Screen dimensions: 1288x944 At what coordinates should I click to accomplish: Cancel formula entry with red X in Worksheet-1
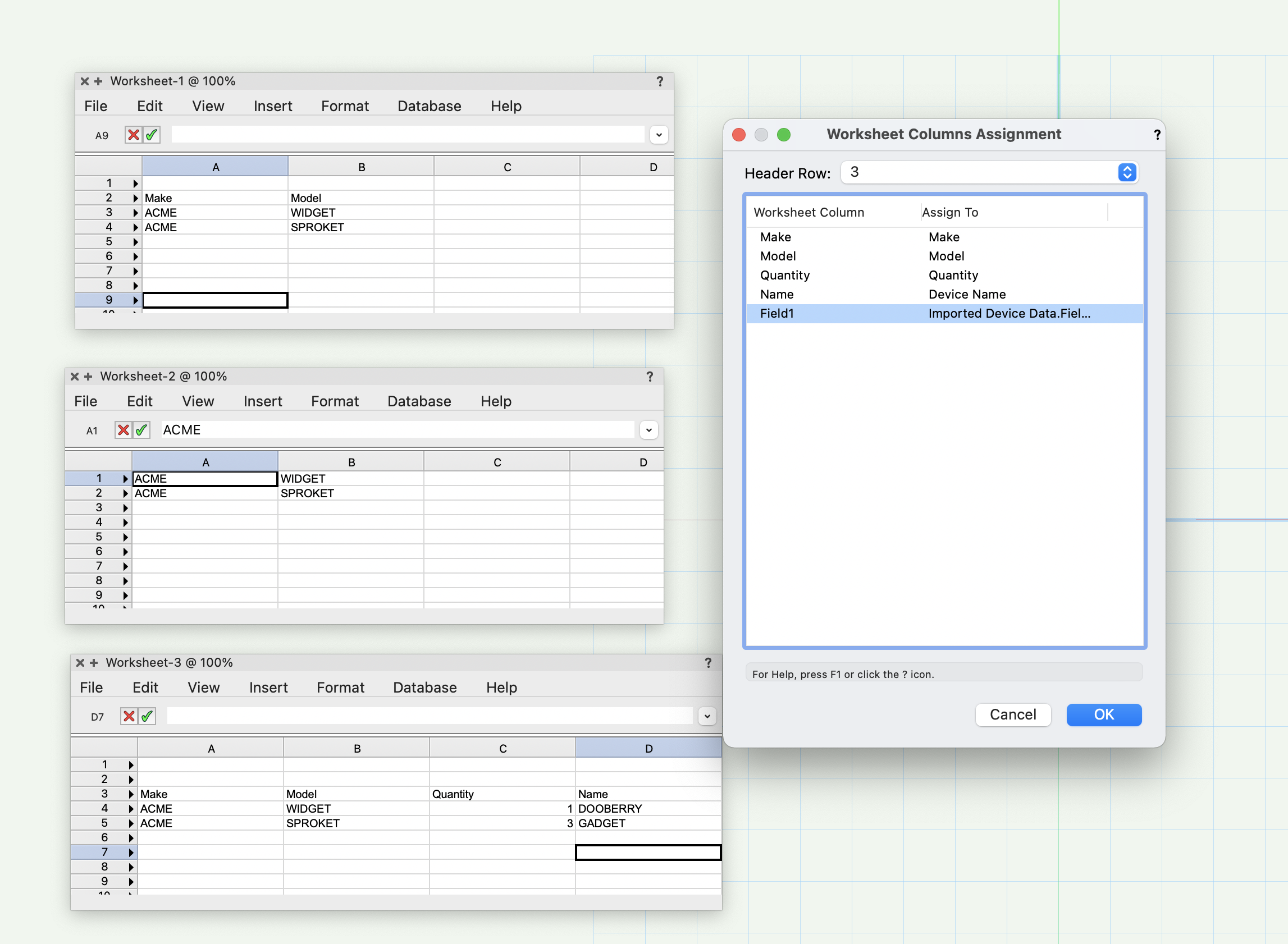[133, 135]
